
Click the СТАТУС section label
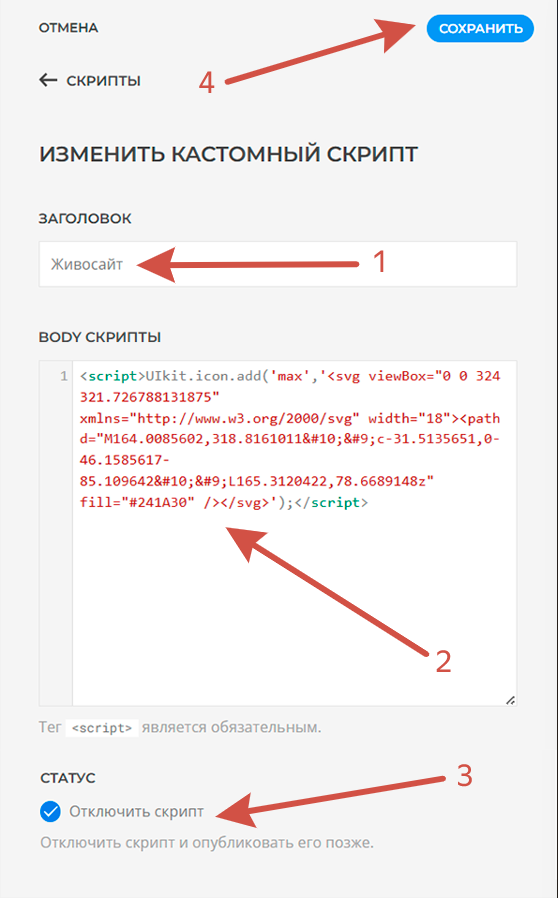pos(68,778)
